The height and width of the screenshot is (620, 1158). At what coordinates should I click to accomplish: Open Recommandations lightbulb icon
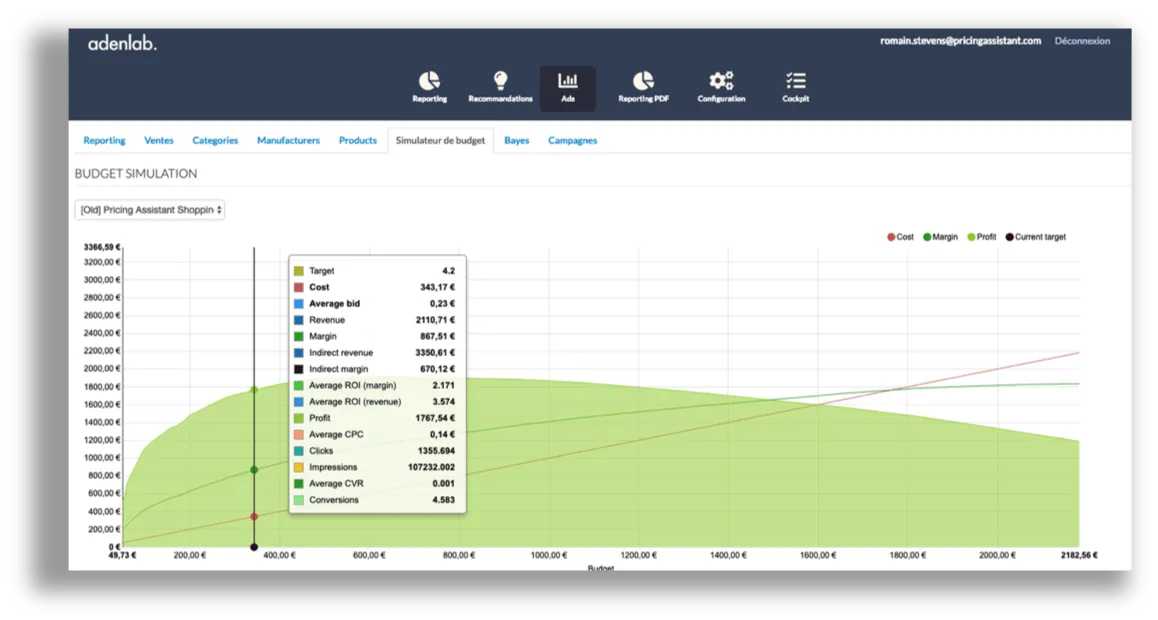point(500,87)
